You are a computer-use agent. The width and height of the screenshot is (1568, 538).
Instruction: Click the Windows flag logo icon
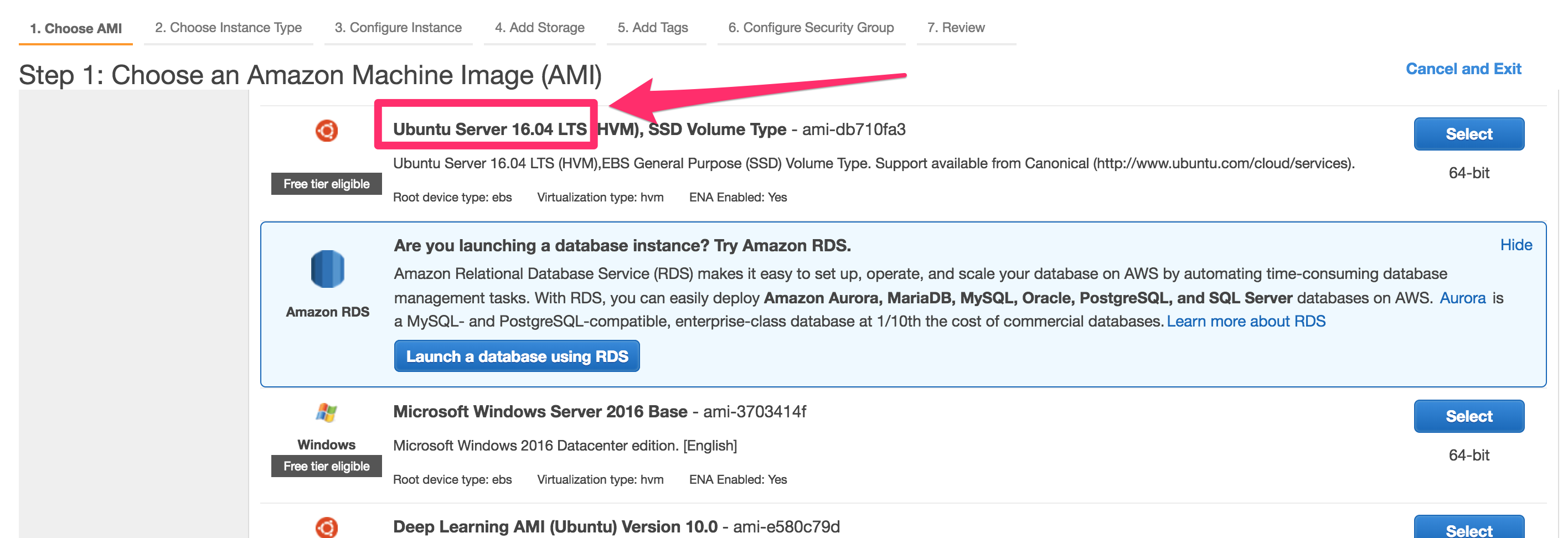click(327, 412)
